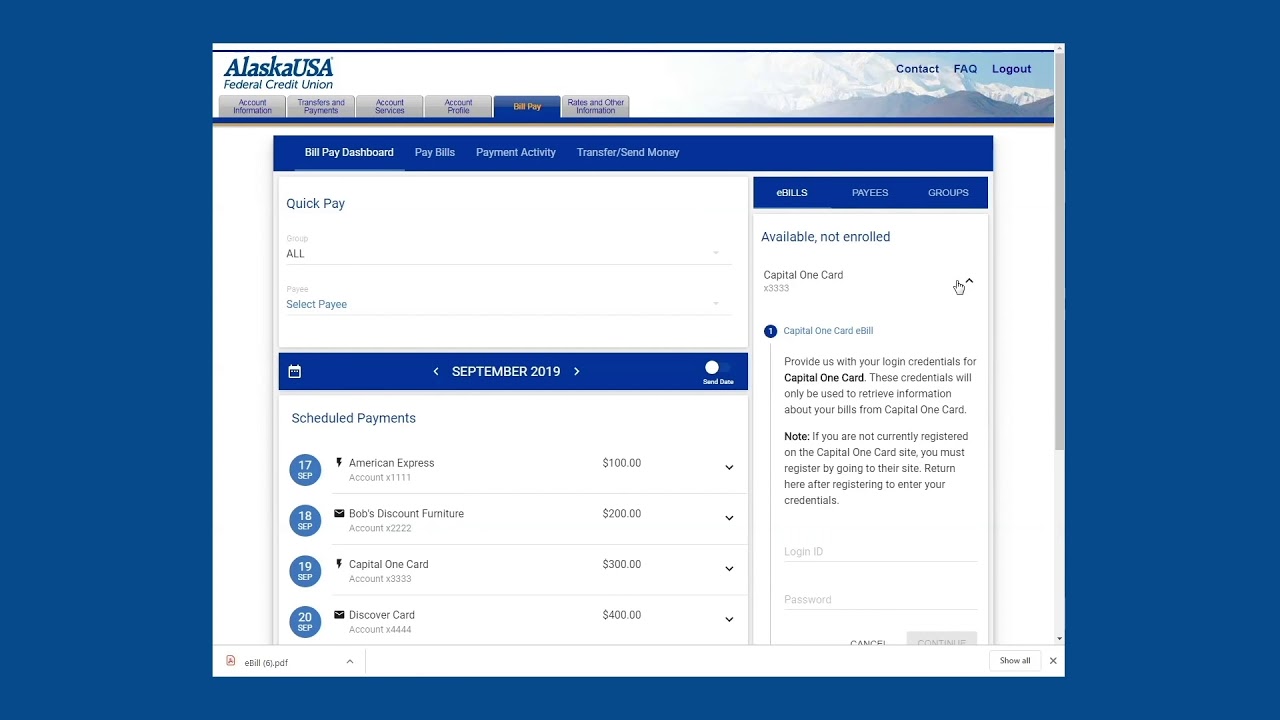The width and height of the screenshot is (1280, 720).
Task: Click the $400.00 Discover Card amount
Action: [x=622, y=614]
